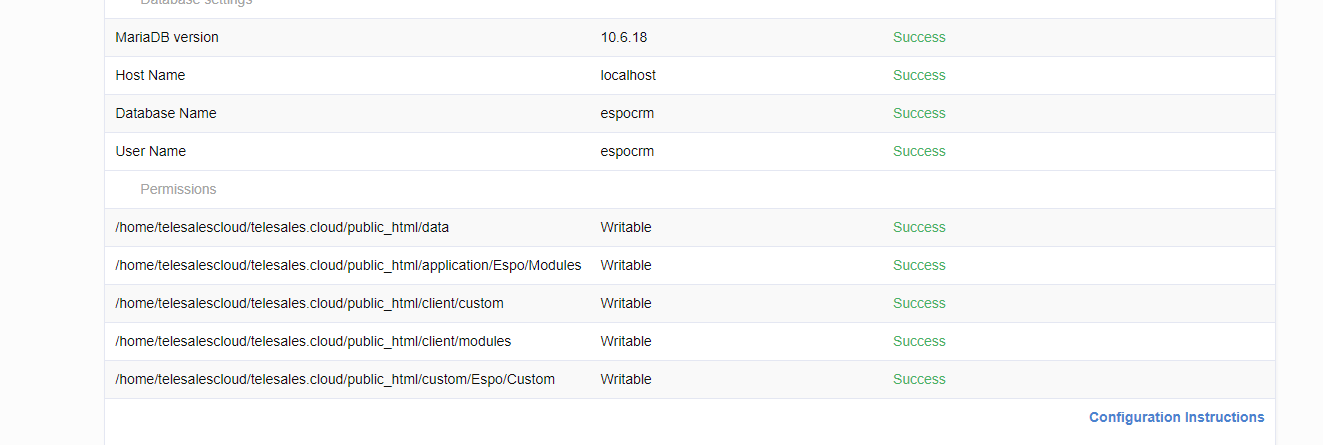This screenshot has width=1323, height=445.
Task: Select the custom/Espo/Custom path
Action: [335, 379]
